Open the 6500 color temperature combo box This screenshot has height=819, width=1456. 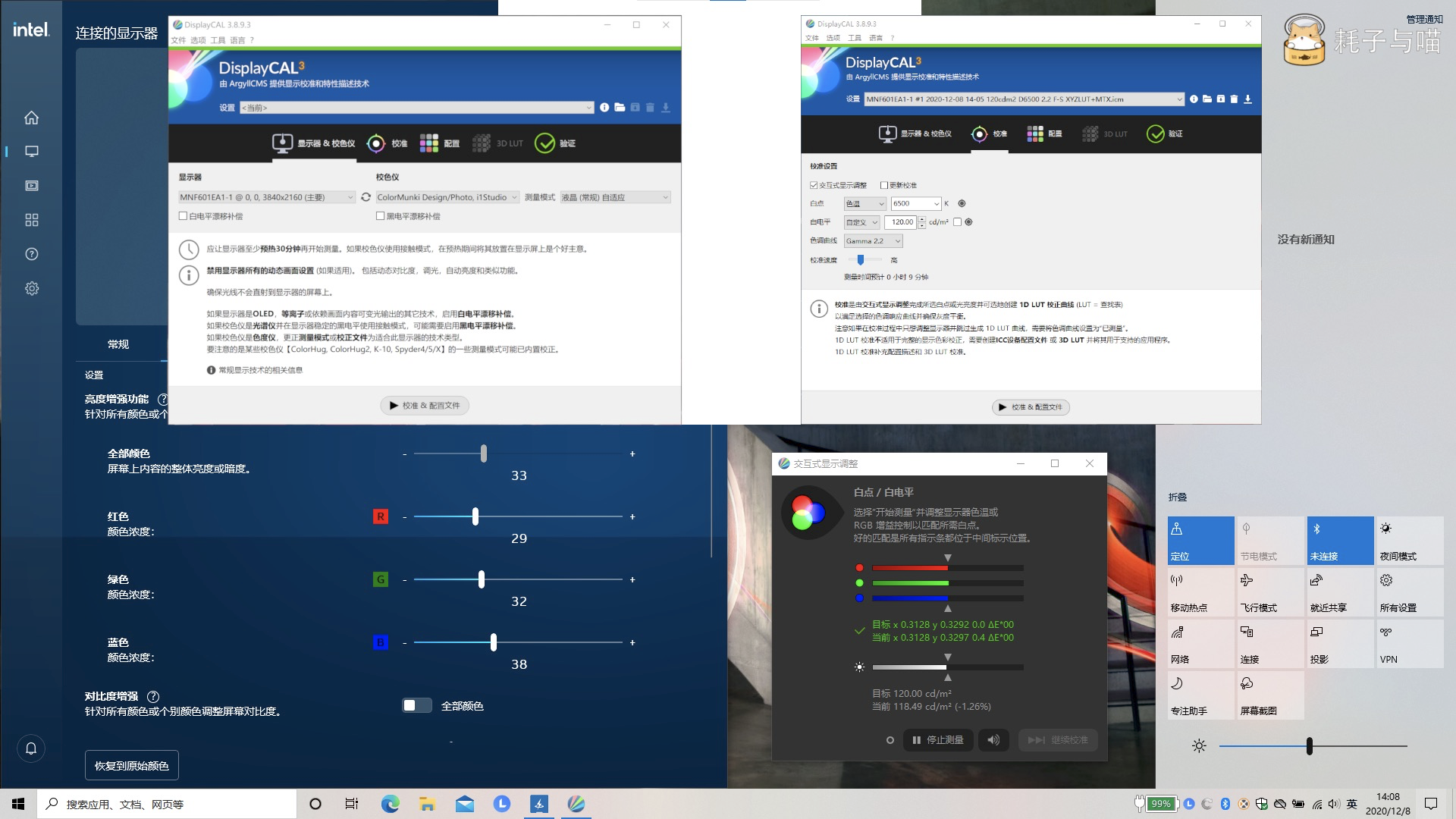pos(916,203)
